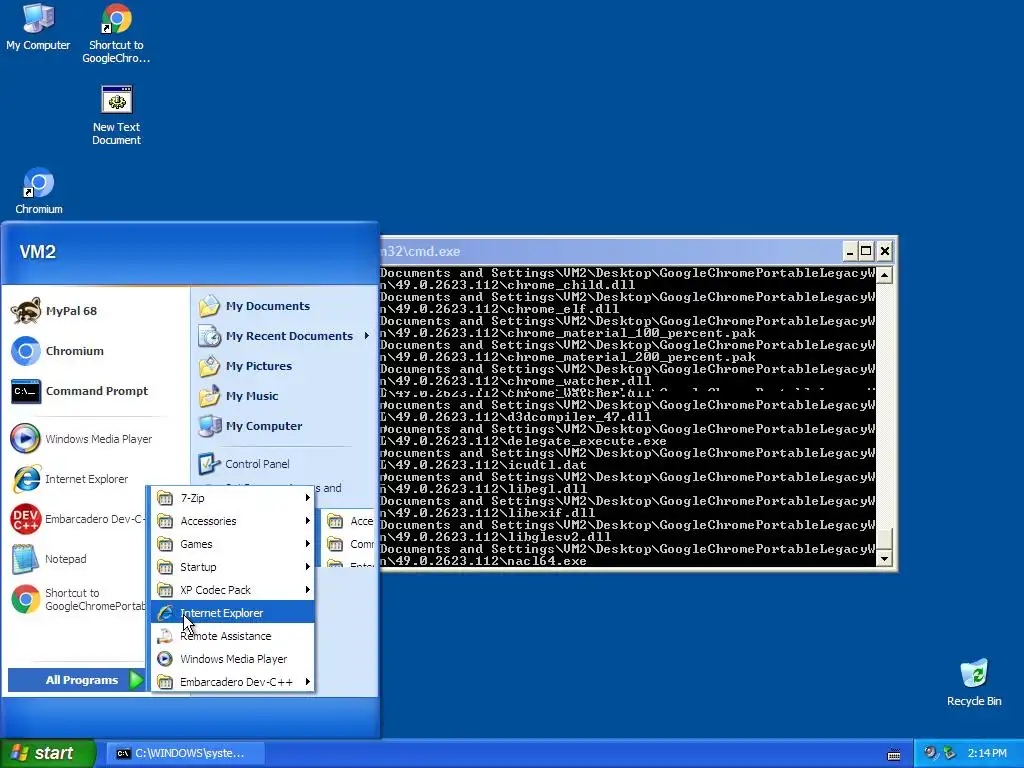Click the Start button
Screen dimensions: 1024x768
click(48, 753)
